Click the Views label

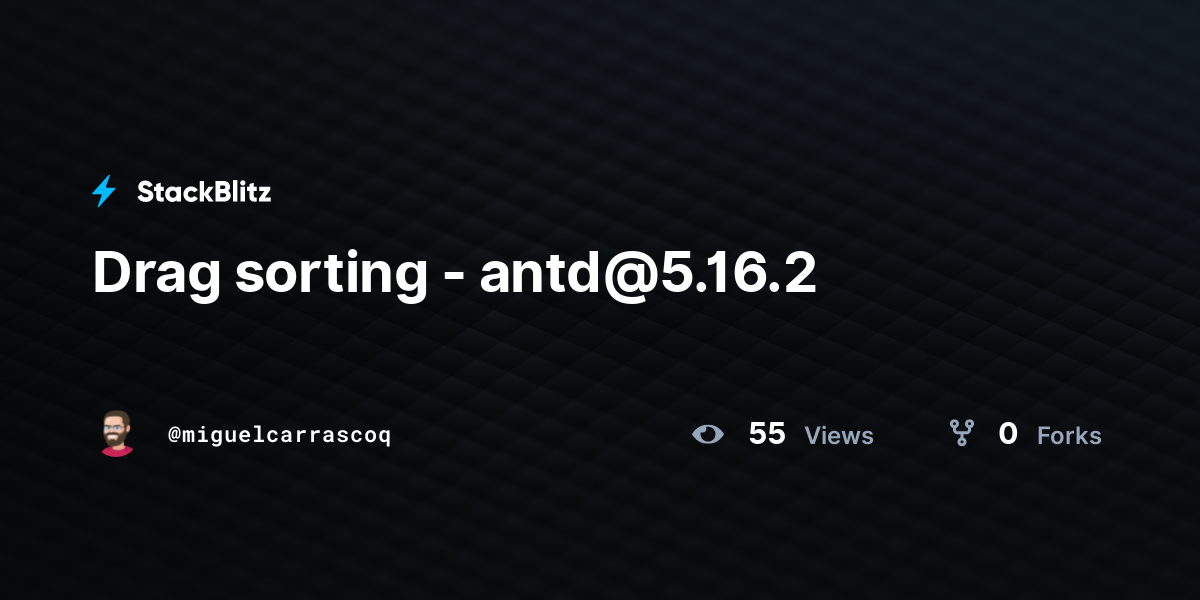pyautogui.click(x=839, y=436)
